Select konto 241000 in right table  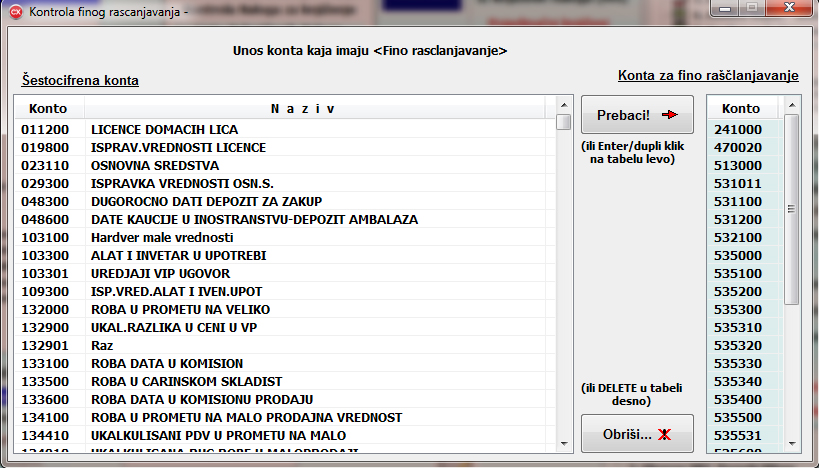click(745, 130)
